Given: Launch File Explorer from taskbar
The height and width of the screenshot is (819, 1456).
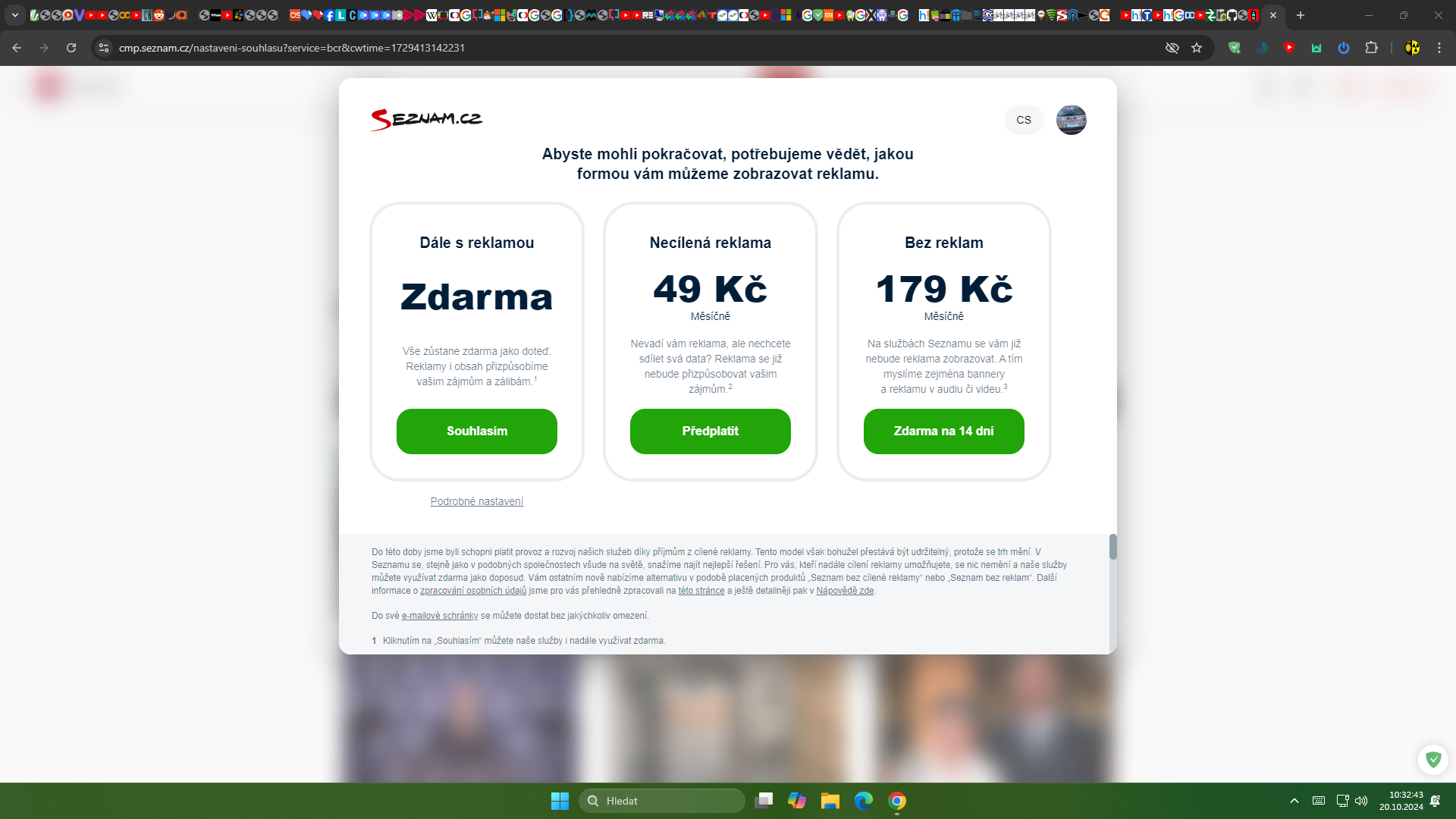Looking at the screenshot, I should click(x=830, y=801).
